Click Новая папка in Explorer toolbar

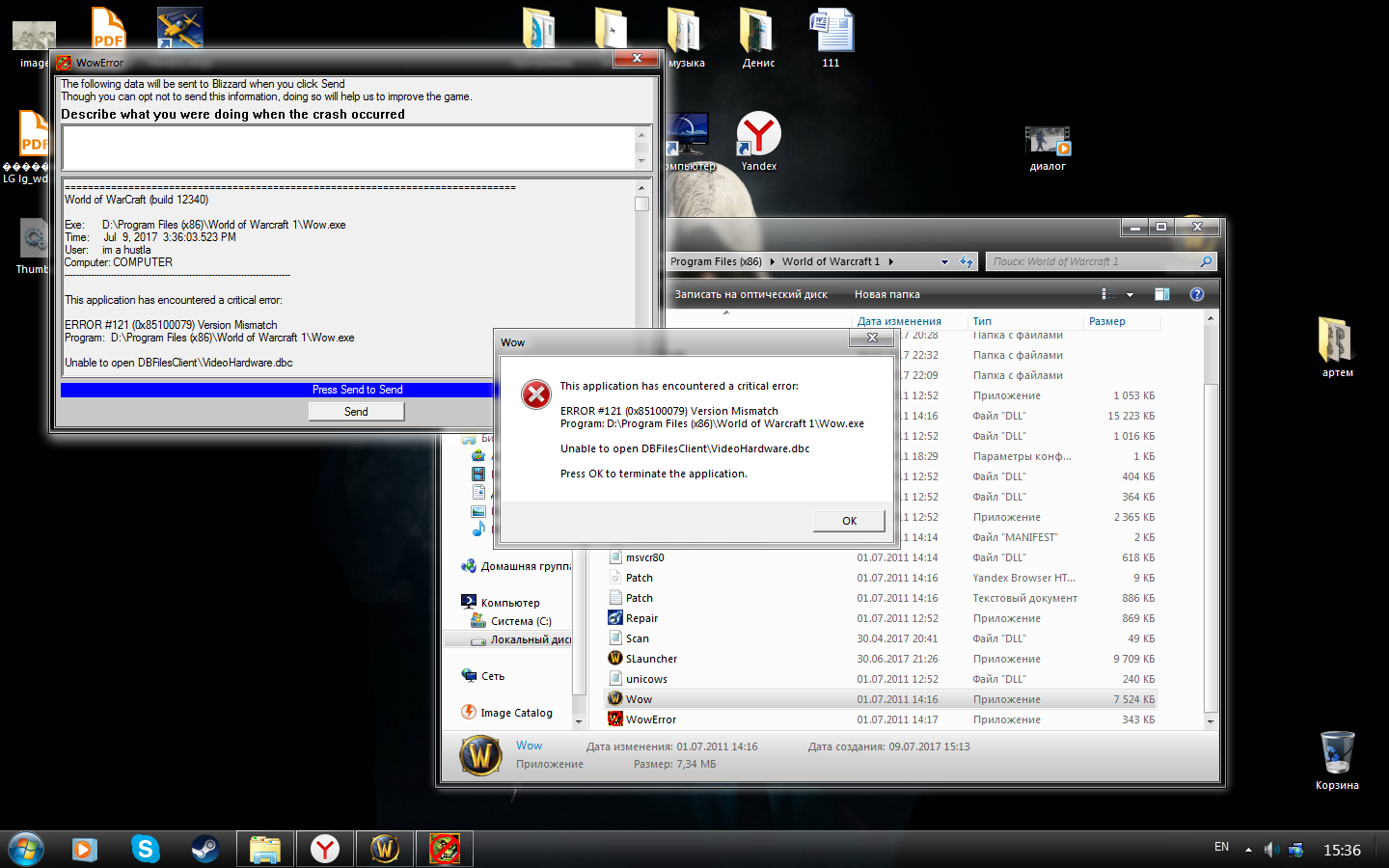pos(886,294)
